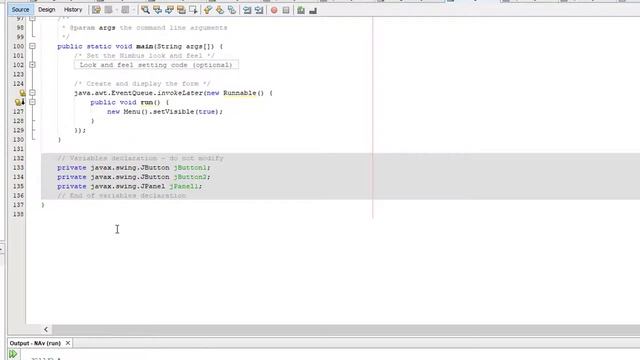640x360 pixels.
Task: Click line number 100 in the gutter
Action: point(18,46)
